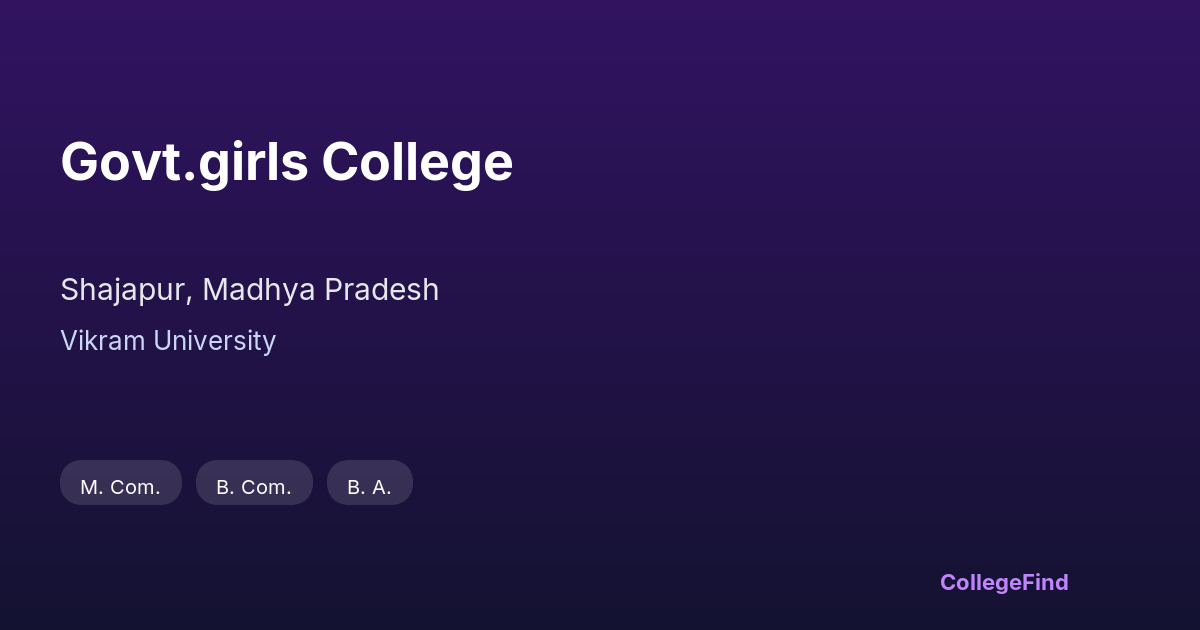The width and height of the screenshot is (1200, 630).
Task: Choose the B. A. course tag
Action: point(369,486)
